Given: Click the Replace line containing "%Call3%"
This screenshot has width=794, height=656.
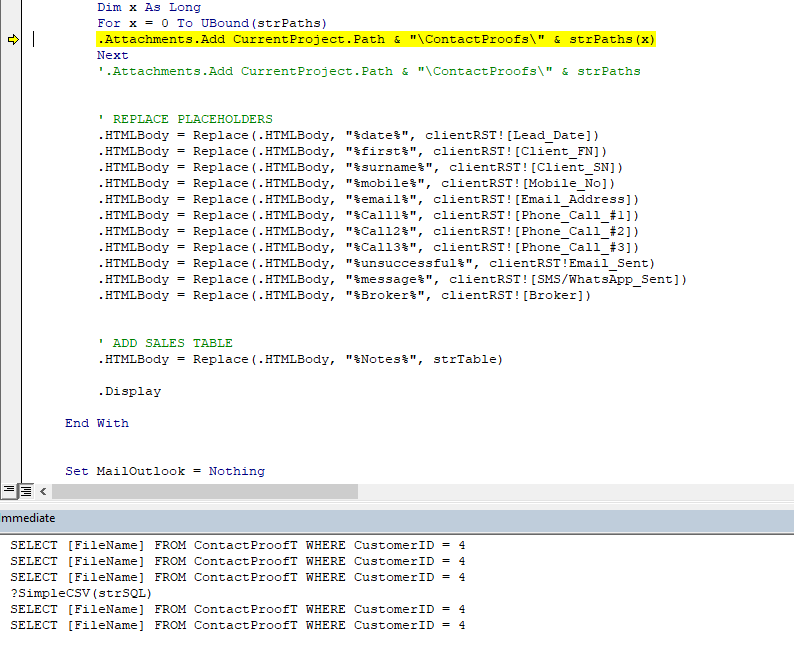Looking at the screenshot, I should (368, 248).
